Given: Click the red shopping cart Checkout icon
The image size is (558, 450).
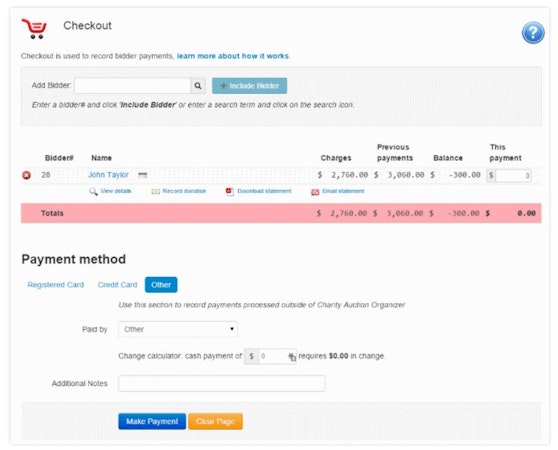Looking at the screenshot, I should point(34,28).
